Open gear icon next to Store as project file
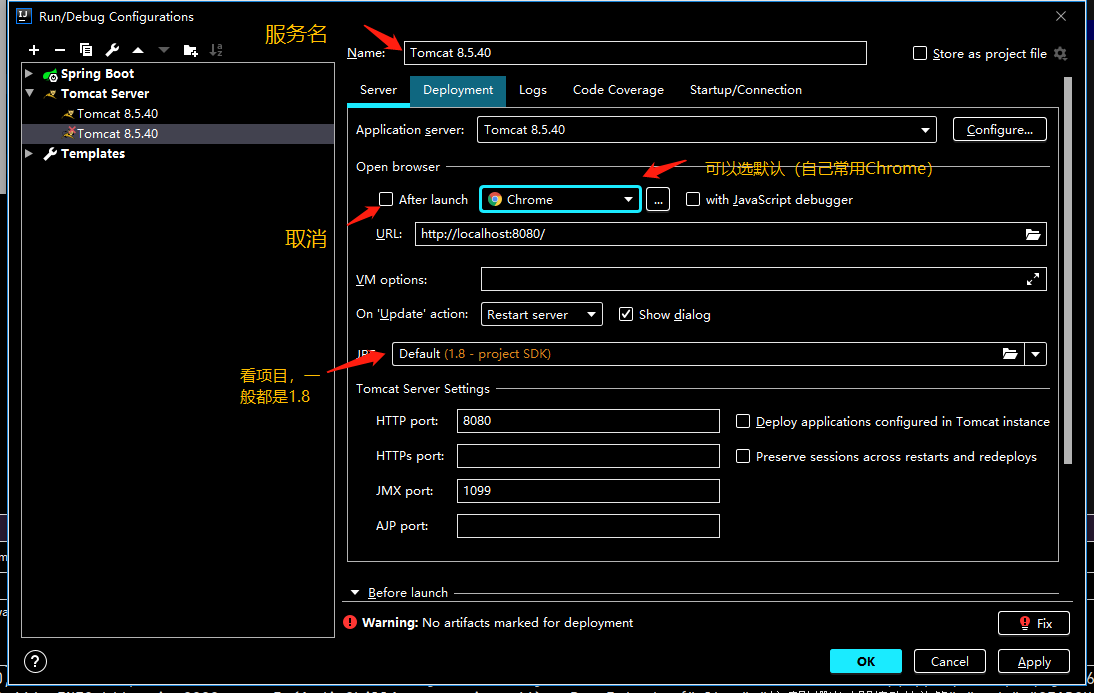This screenshot has height=693, width=1094. click(1061, 53)
